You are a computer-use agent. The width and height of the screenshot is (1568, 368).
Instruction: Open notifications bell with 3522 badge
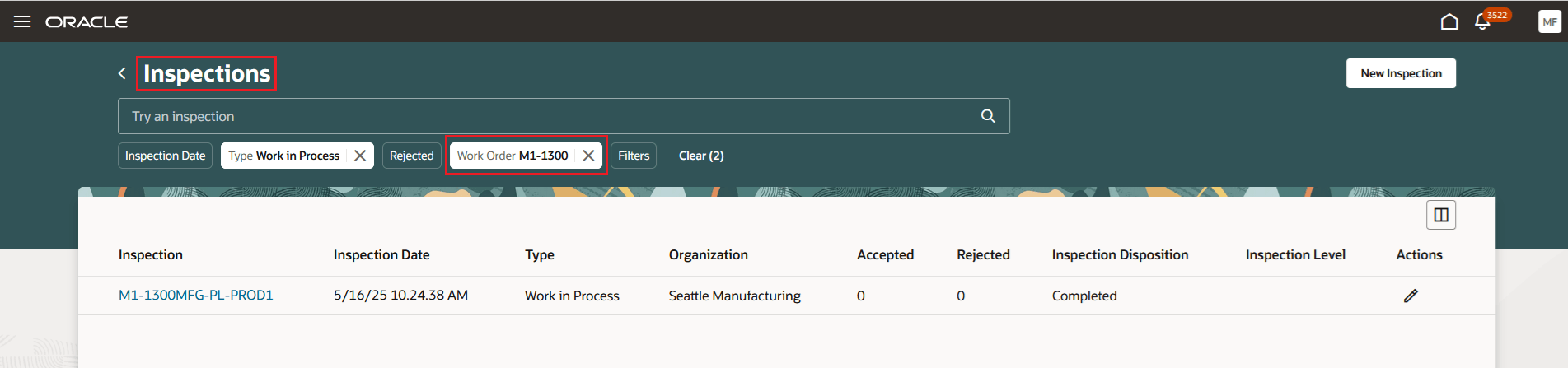click(x=1482, y=22)
